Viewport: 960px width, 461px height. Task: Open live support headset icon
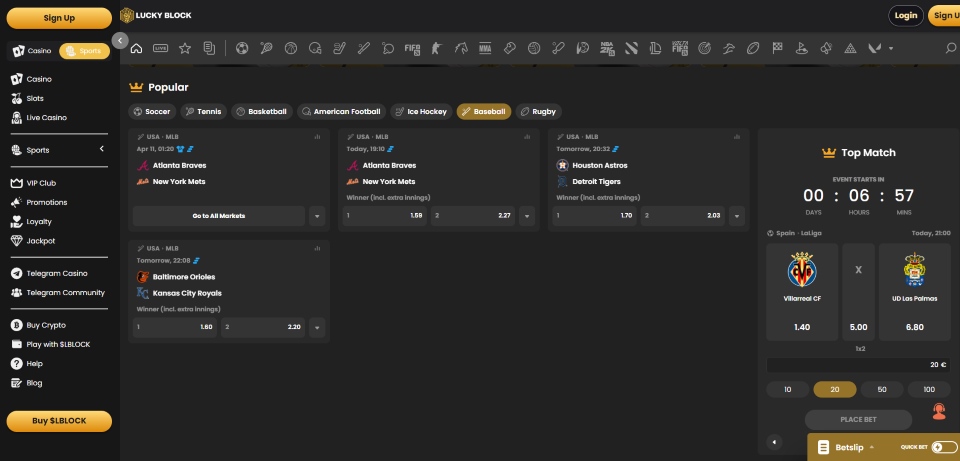[939, 411]
